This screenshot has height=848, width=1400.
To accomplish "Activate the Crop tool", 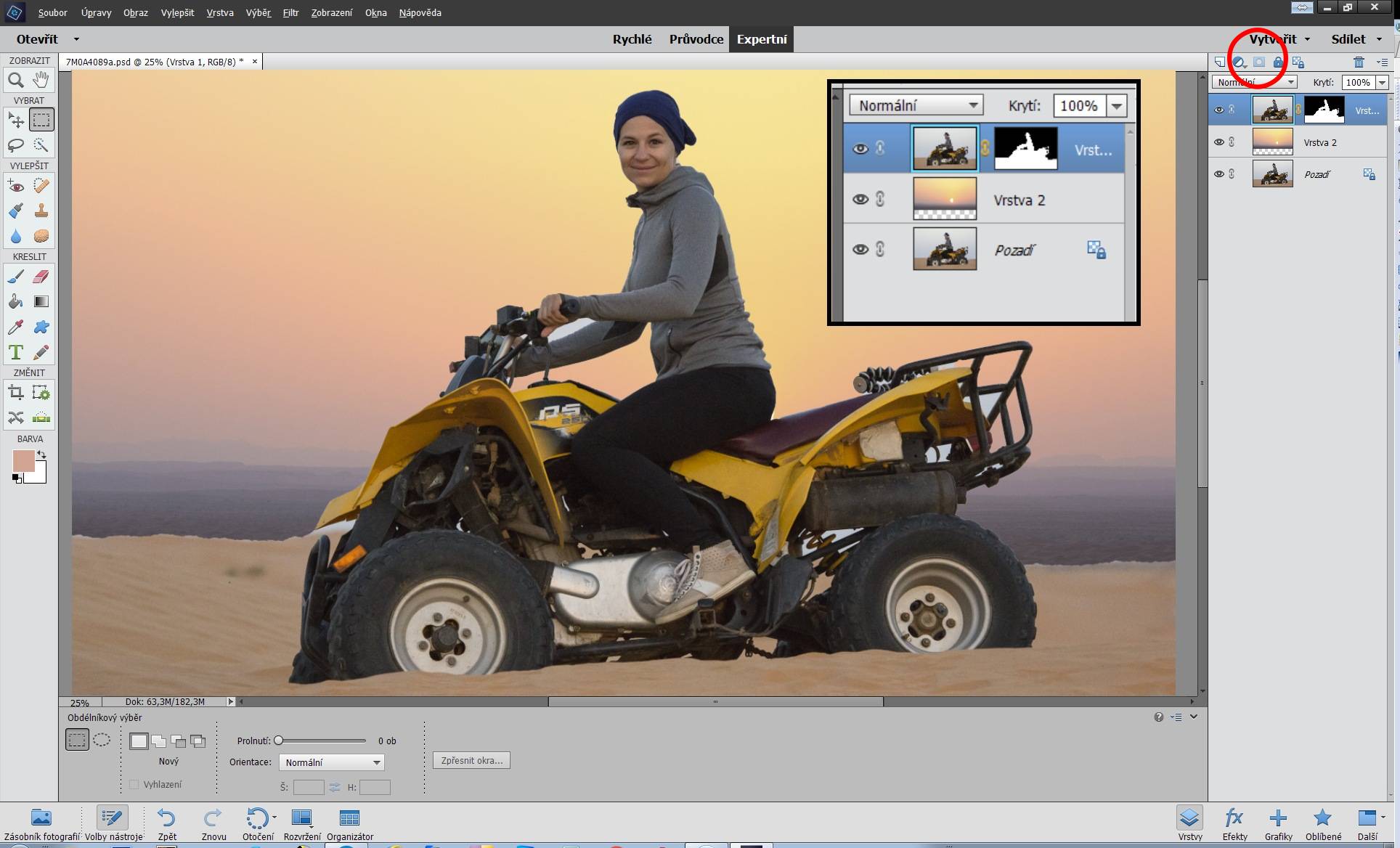I will (15, 394).
